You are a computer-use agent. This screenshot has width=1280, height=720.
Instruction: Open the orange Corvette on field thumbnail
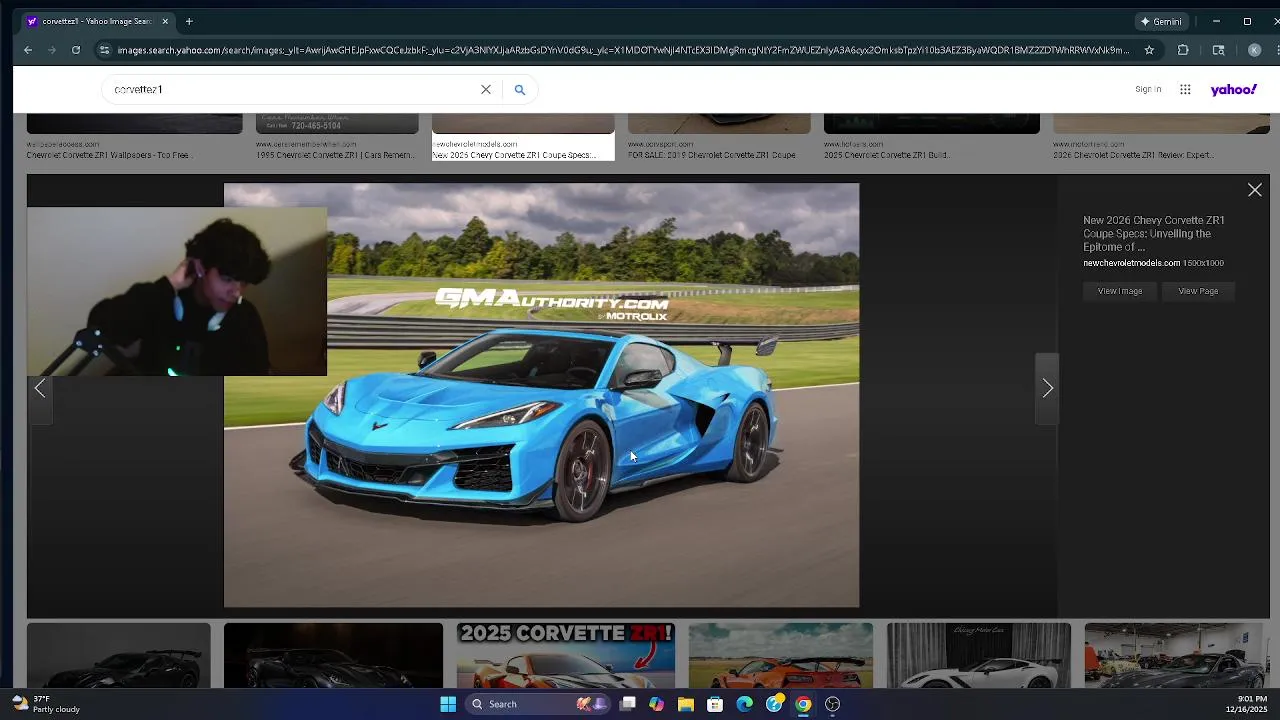[780, 655]
